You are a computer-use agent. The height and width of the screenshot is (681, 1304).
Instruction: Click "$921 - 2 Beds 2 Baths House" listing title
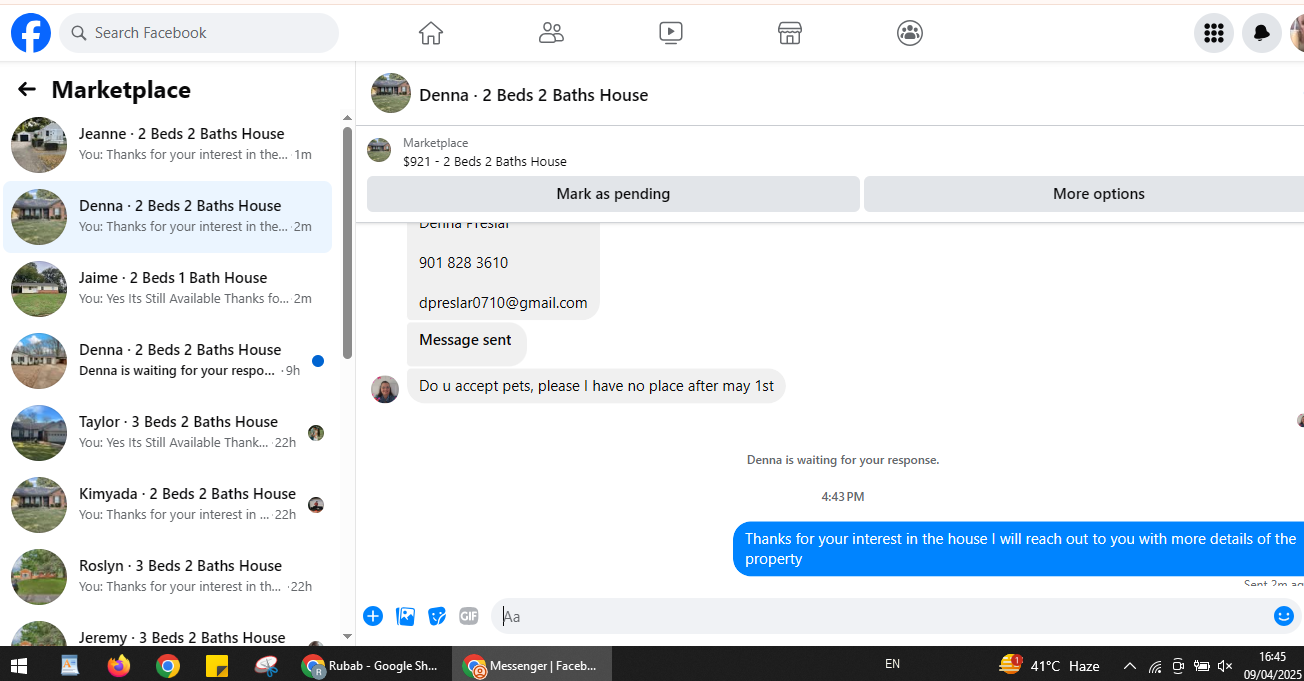(485, 161)
